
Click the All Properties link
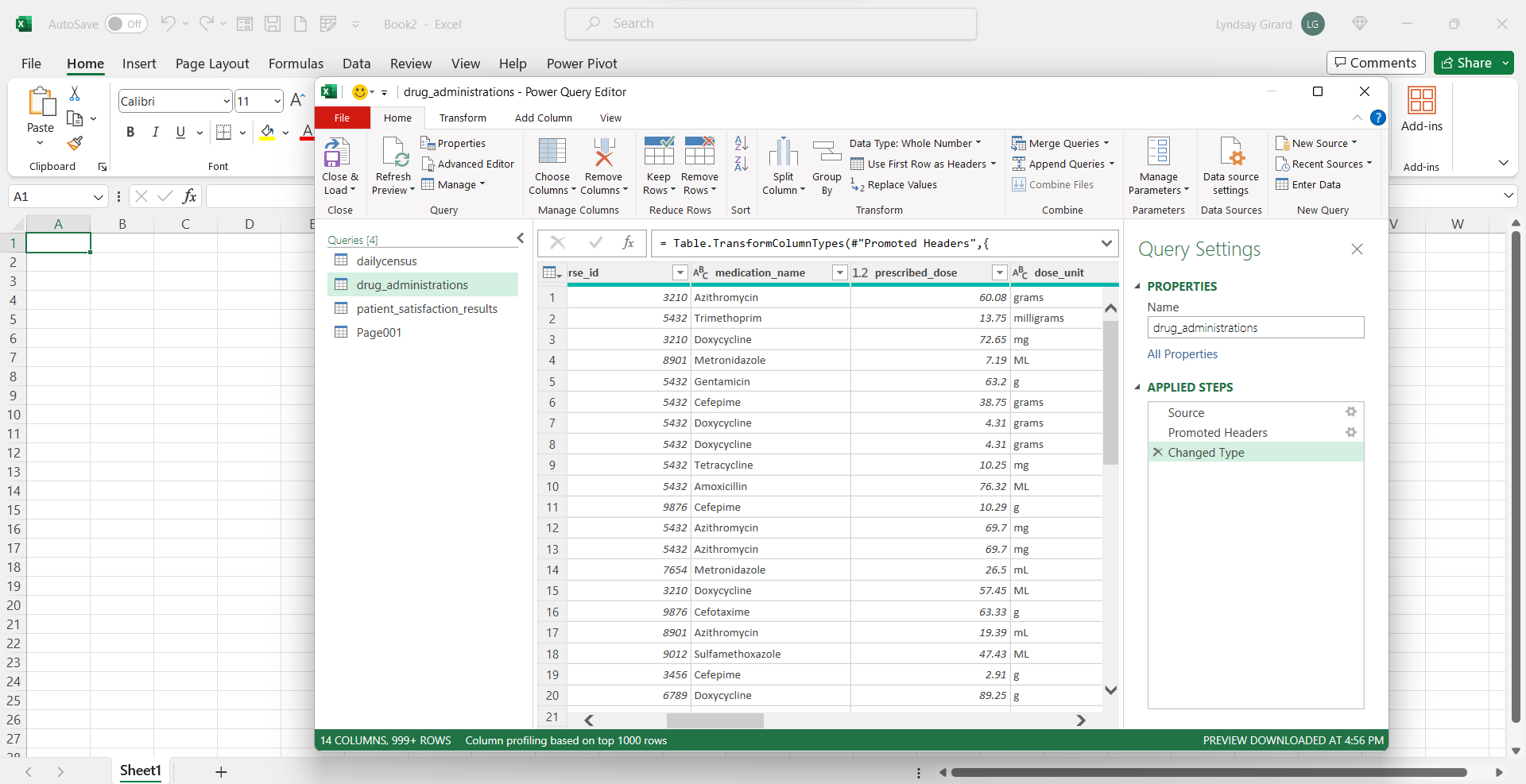[x=1182, y=354]
